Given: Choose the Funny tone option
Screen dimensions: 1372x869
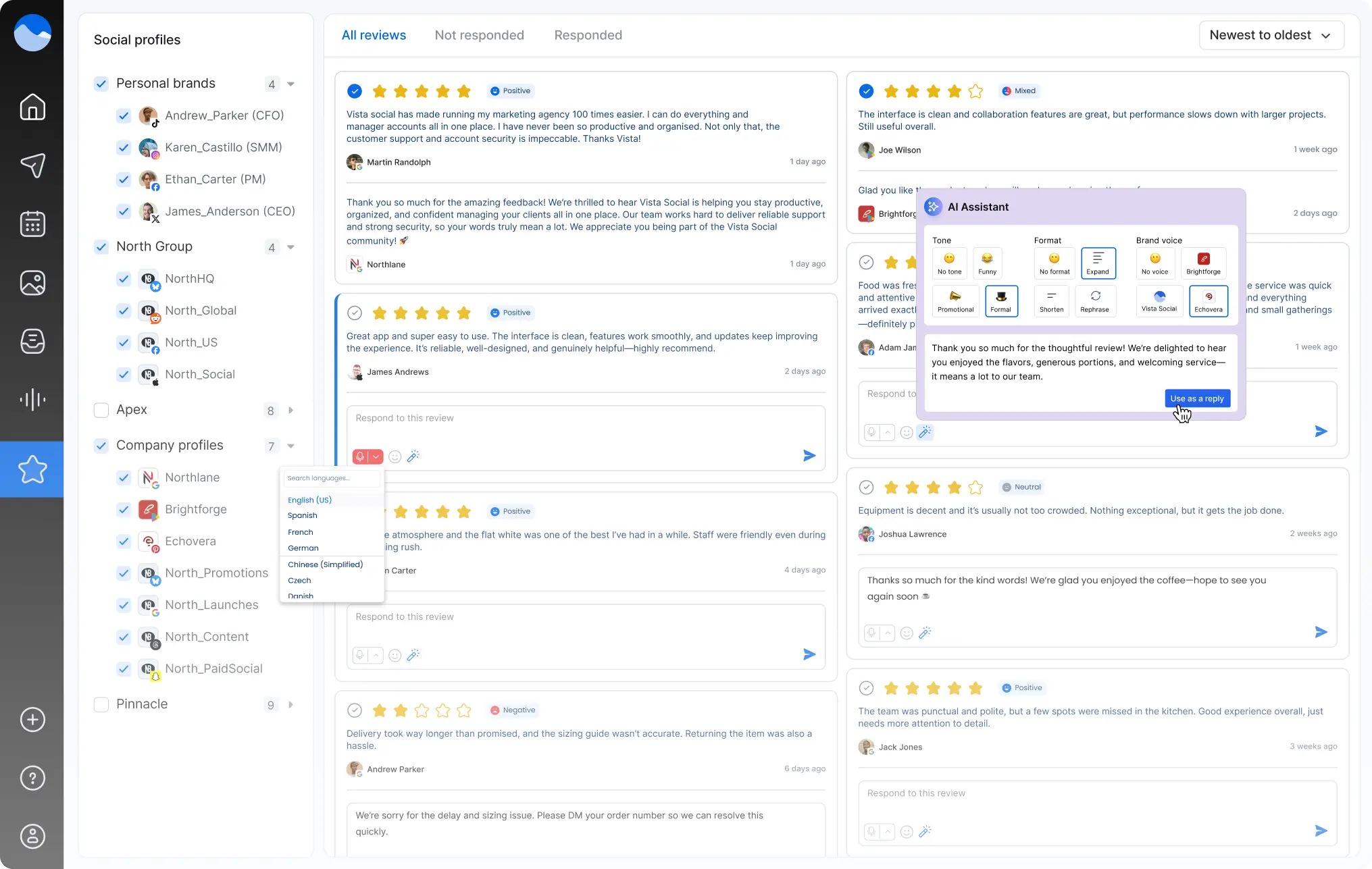Looking at the screenshot, I should 987,263.
